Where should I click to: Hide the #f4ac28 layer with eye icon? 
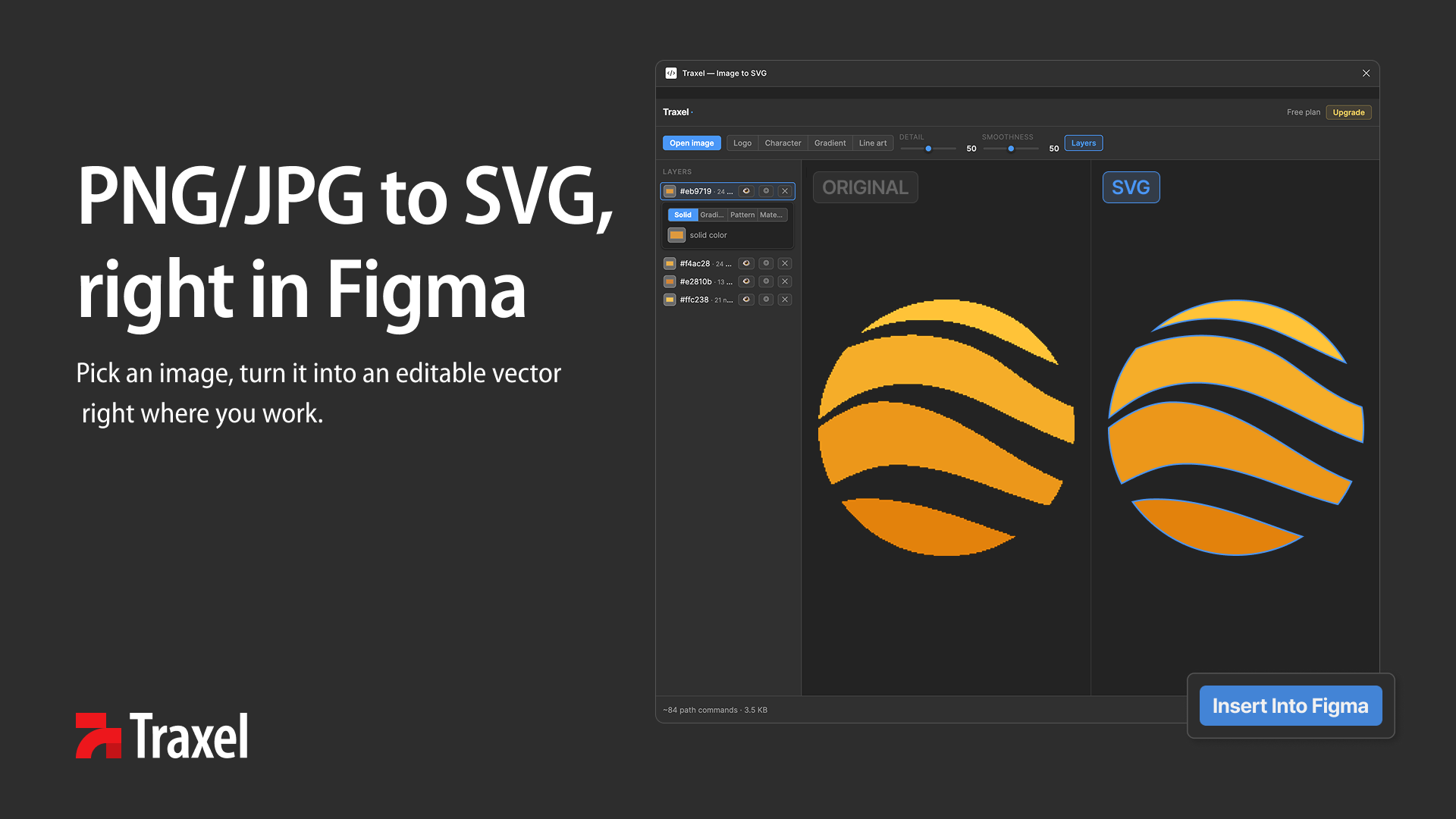[746, 263]
